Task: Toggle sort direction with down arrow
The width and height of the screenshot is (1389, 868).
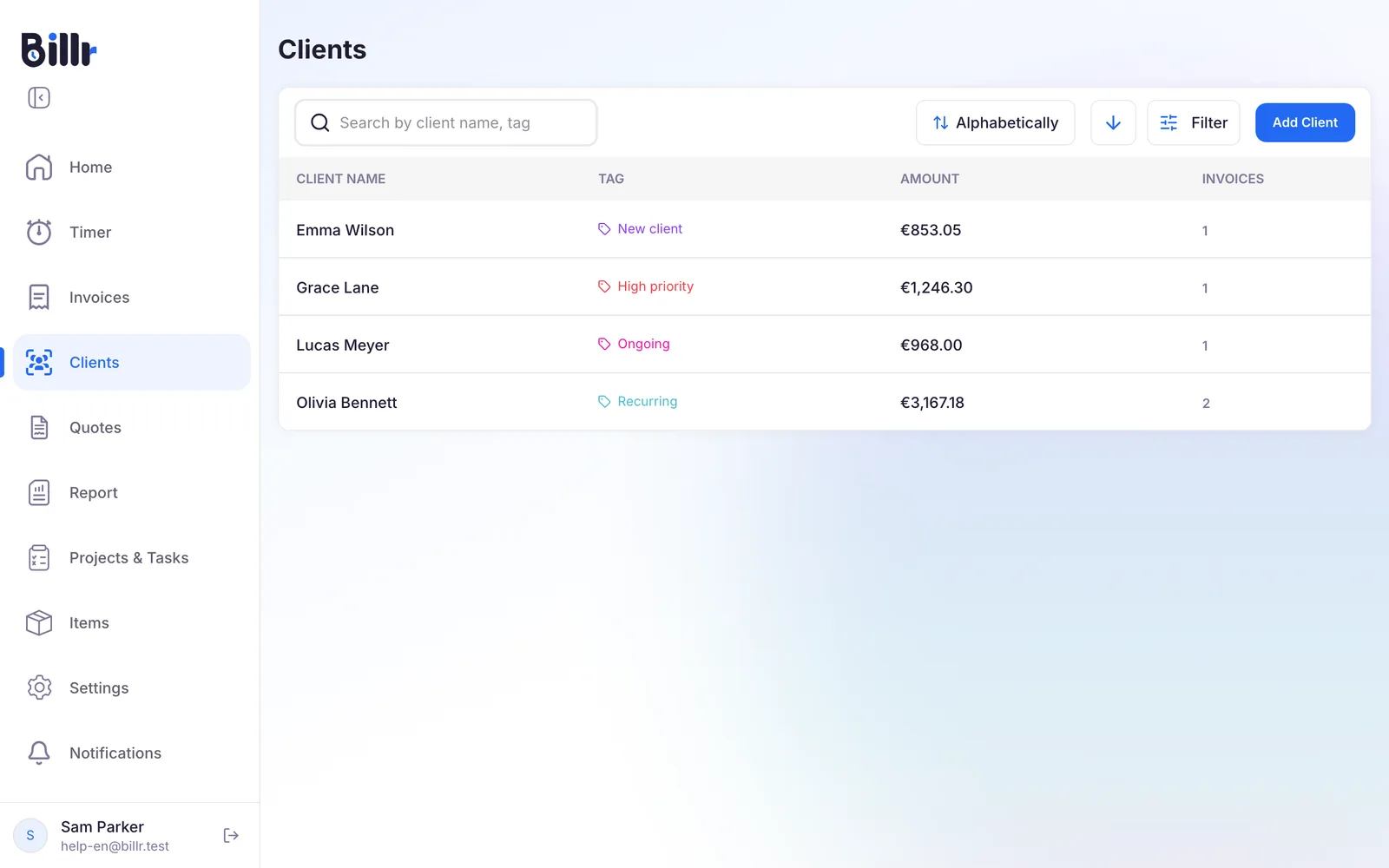Action: [1113, 122]
